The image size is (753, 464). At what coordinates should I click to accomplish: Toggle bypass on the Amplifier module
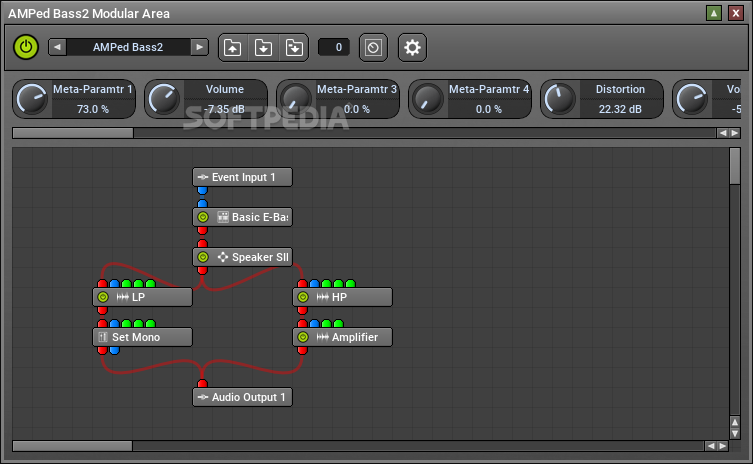(303, 337)
